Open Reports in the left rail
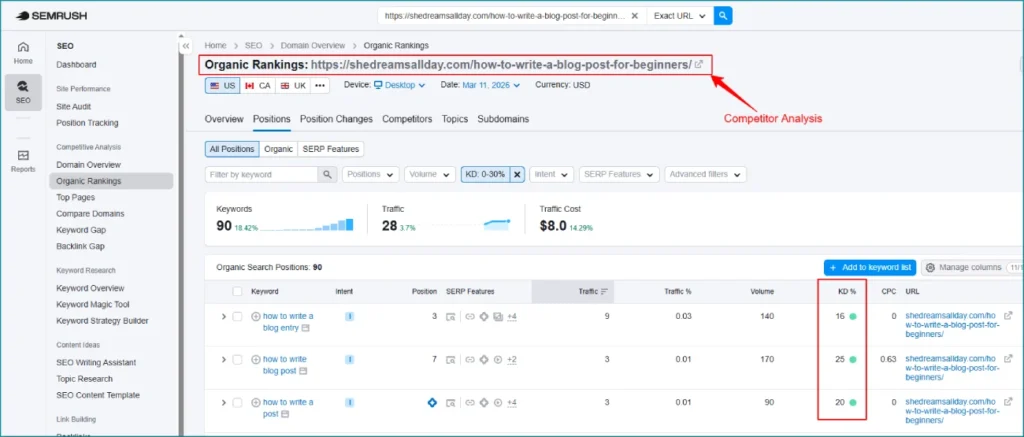The width and height of the screenshot is (1024, 437). pyautogui.click(x=24, y=161)
